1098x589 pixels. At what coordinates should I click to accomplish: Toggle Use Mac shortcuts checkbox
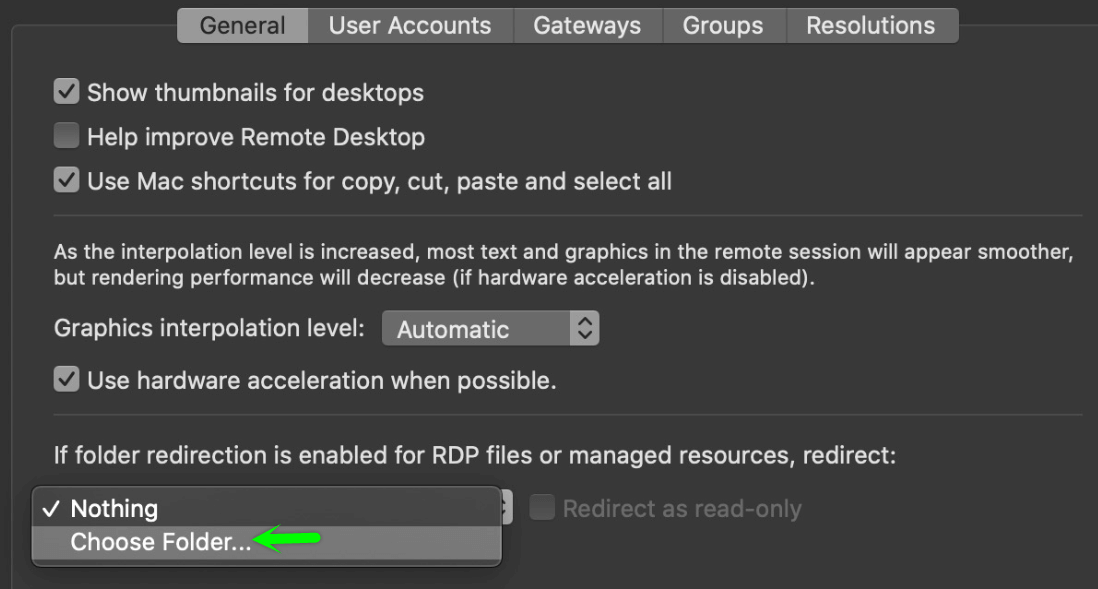67,180
